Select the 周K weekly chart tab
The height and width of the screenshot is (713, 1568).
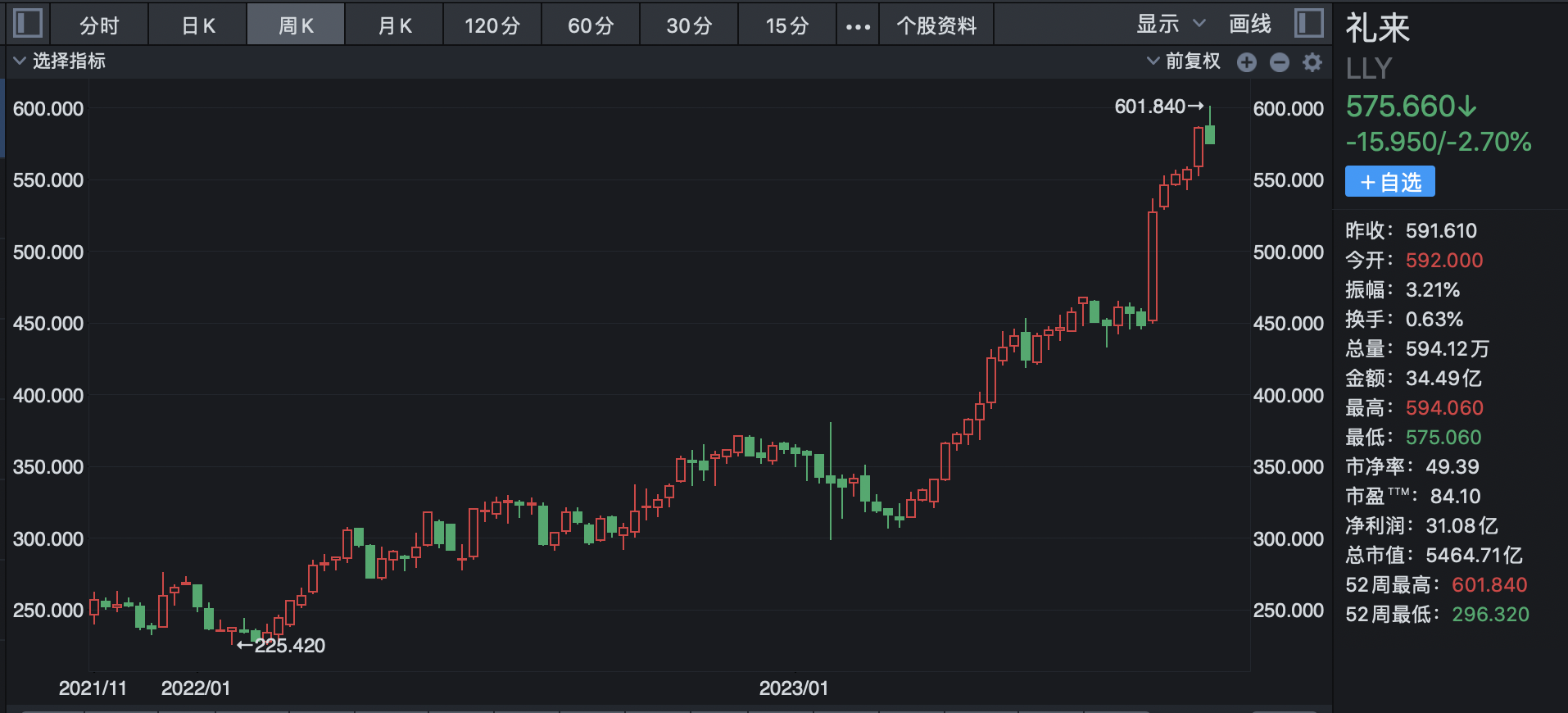click(296, 25)
